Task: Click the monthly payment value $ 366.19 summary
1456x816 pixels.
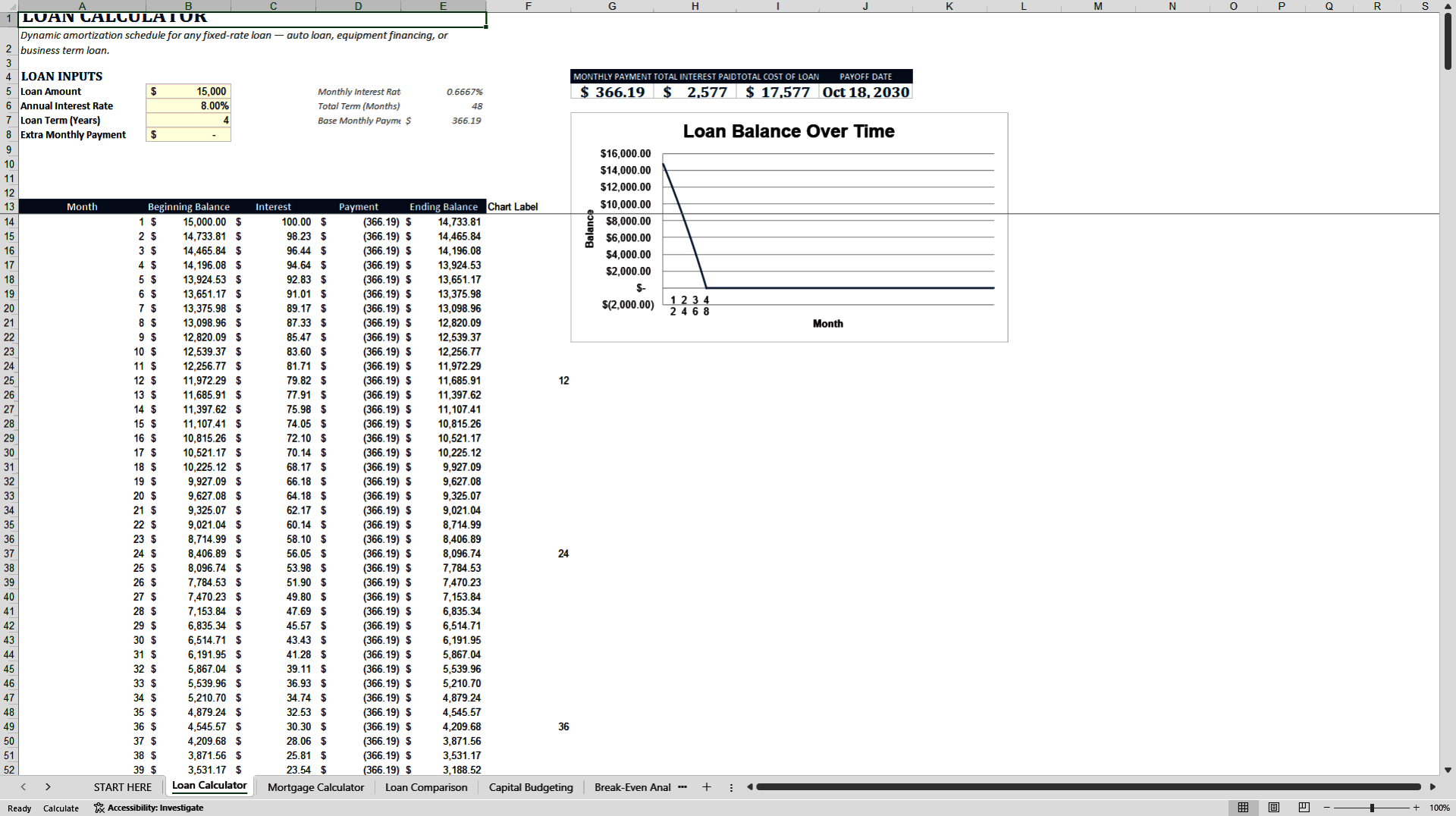Action: pyautogui.click(x=612, y=92)
